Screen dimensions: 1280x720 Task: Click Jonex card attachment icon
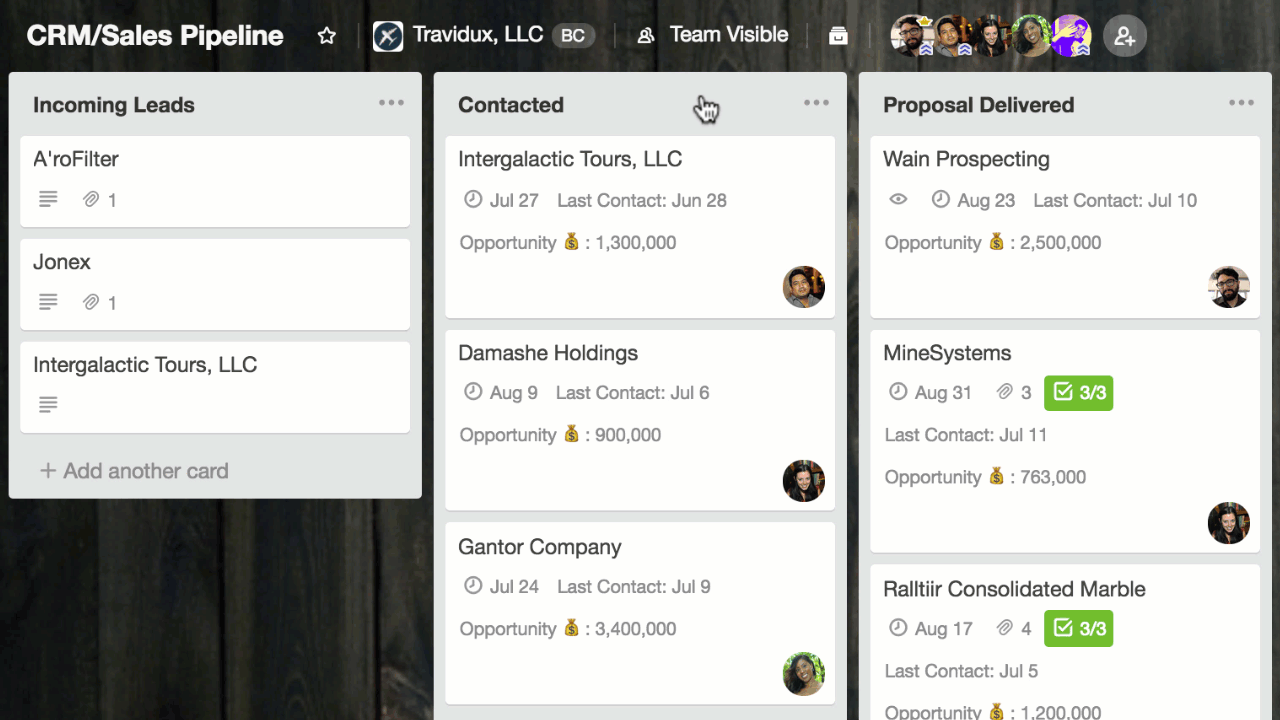point(91,302)
